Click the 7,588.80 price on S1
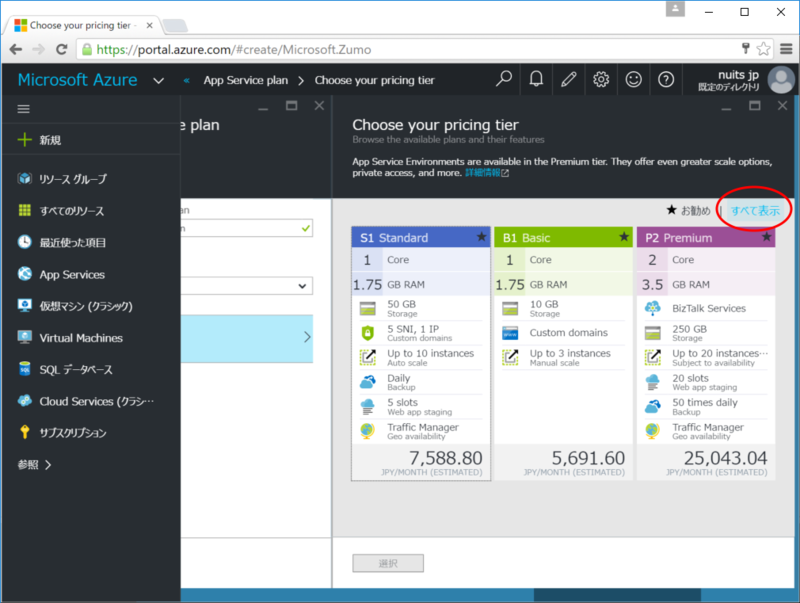Screen dimensions: 800x603 tap(445, 458)
